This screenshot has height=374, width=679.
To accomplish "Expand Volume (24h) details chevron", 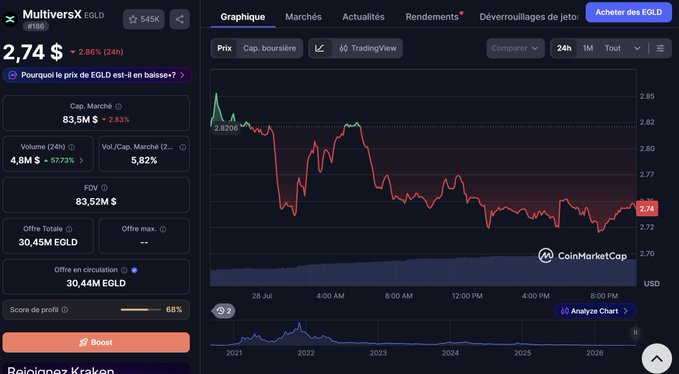I will click(81, 161).
